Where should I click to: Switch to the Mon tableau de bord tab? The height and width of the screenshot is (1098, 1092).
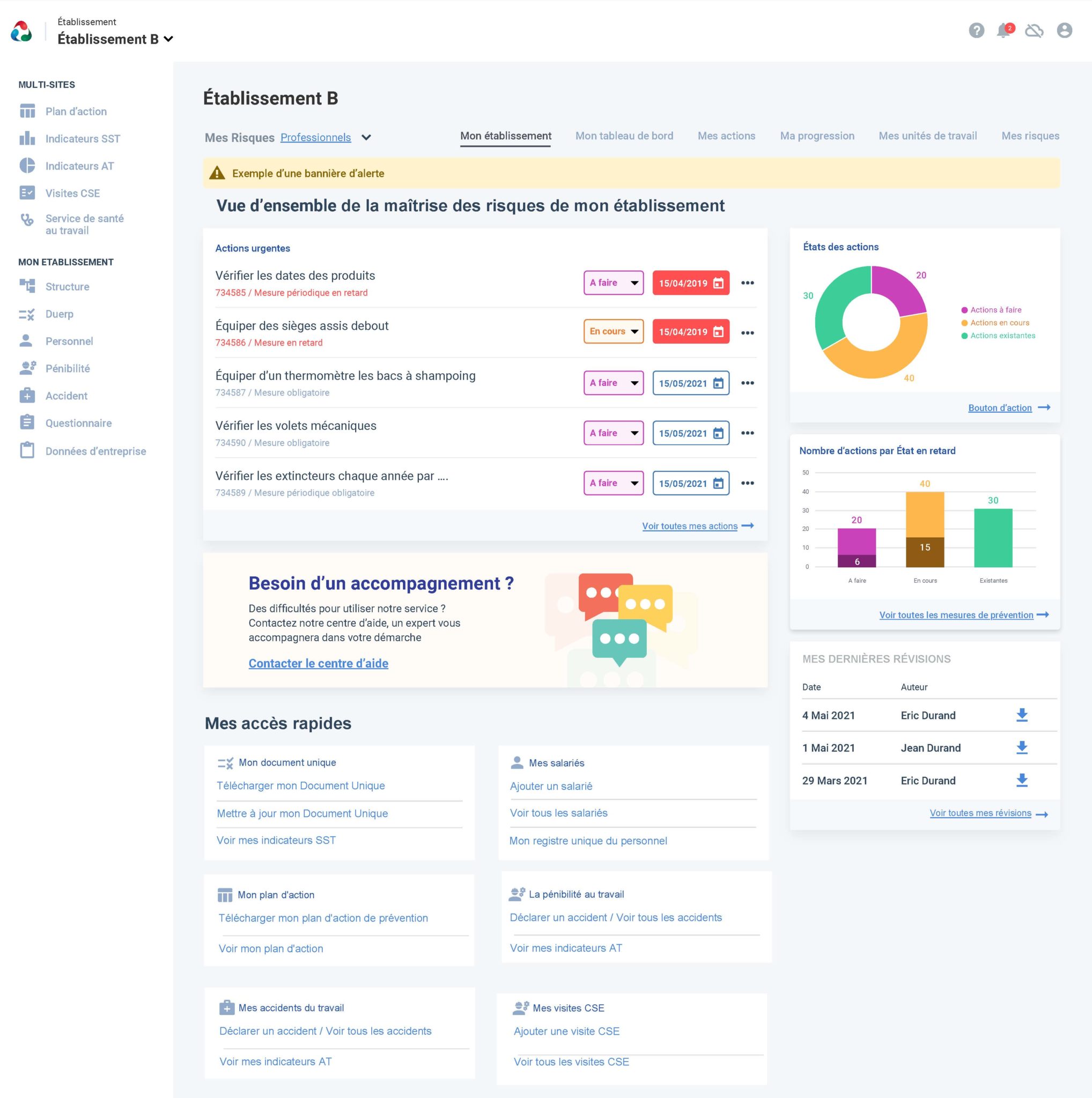(x=624, y=136)
